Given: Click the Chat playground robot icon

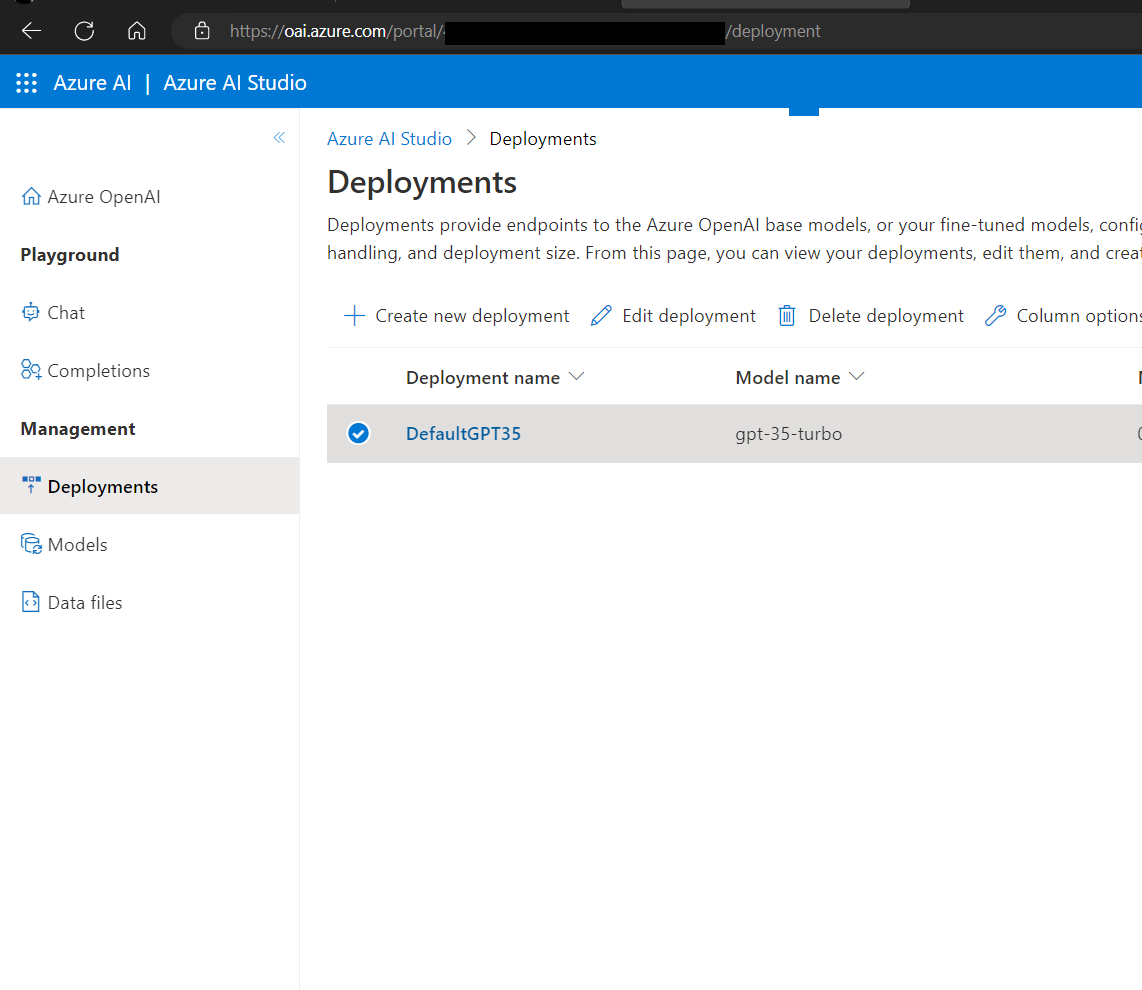Looking at the screenshot, I should [31, 313].
